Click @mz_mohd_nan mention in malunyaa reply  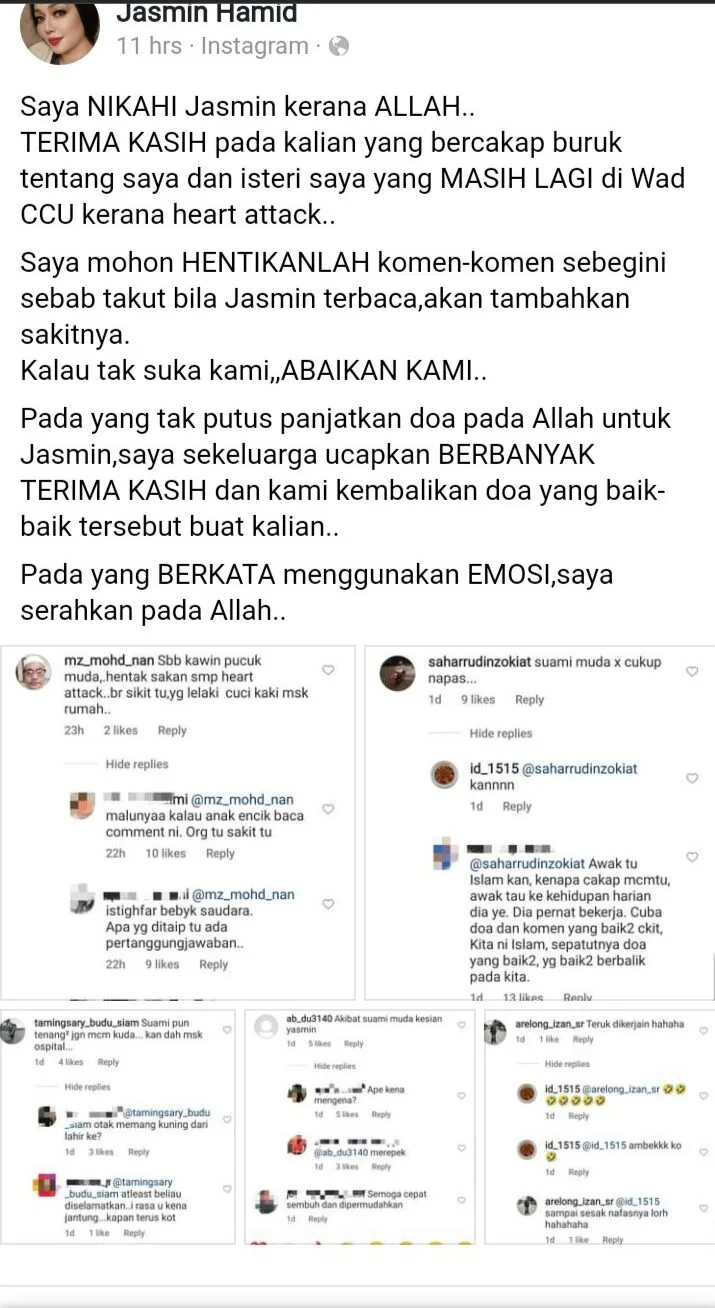[243, 800]
